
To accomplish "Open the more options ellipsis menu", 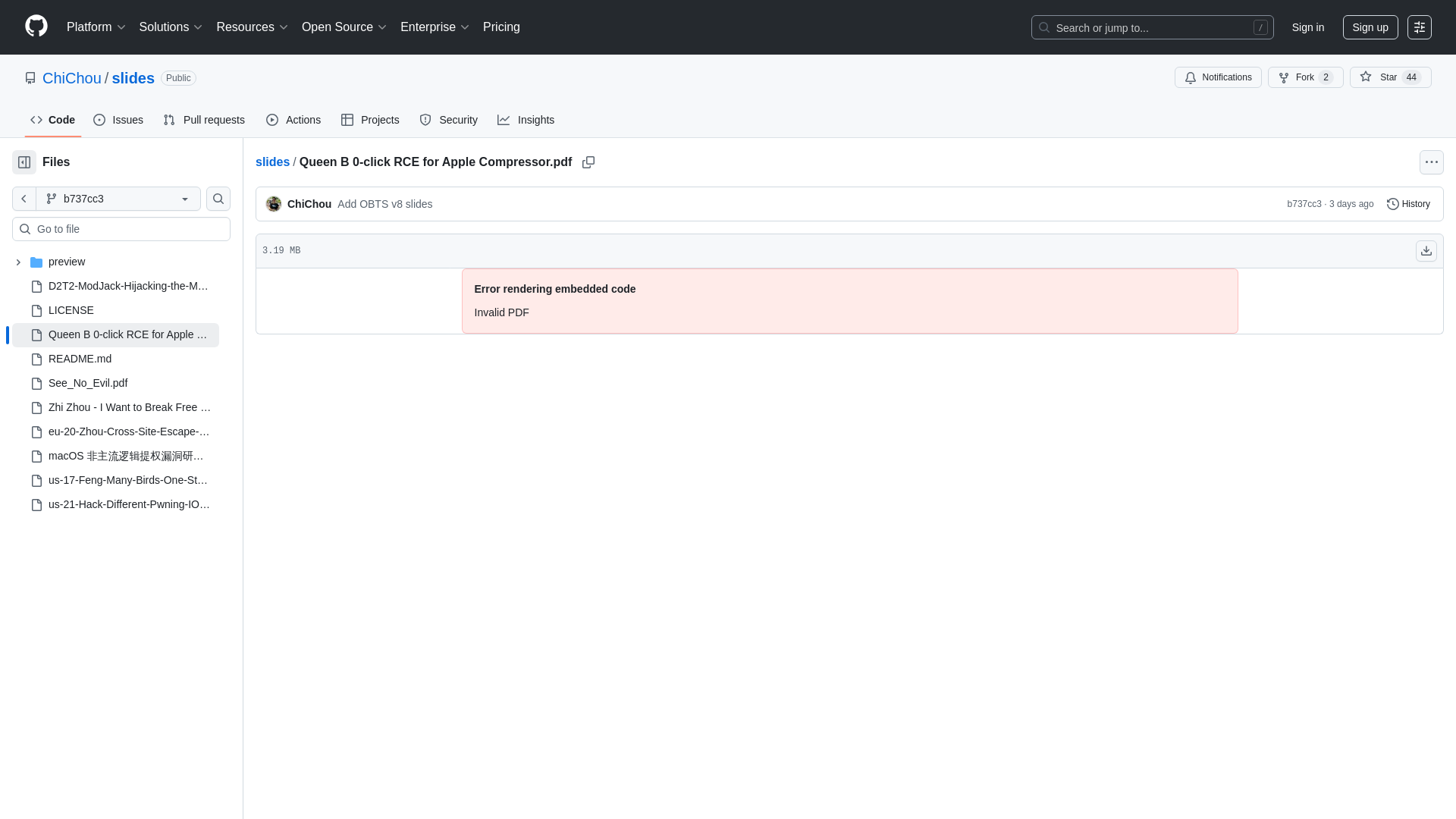I will [1432, 162].
